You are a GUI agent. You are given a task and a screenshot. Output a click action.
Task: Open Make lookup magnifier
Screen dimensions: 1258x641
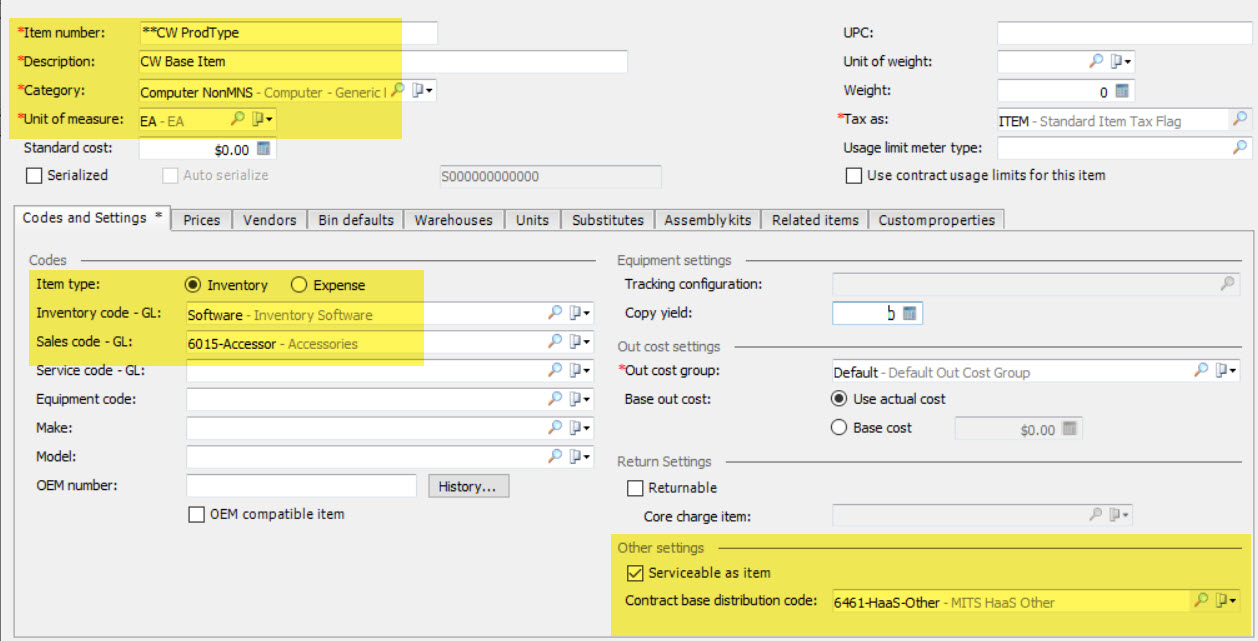555,428
